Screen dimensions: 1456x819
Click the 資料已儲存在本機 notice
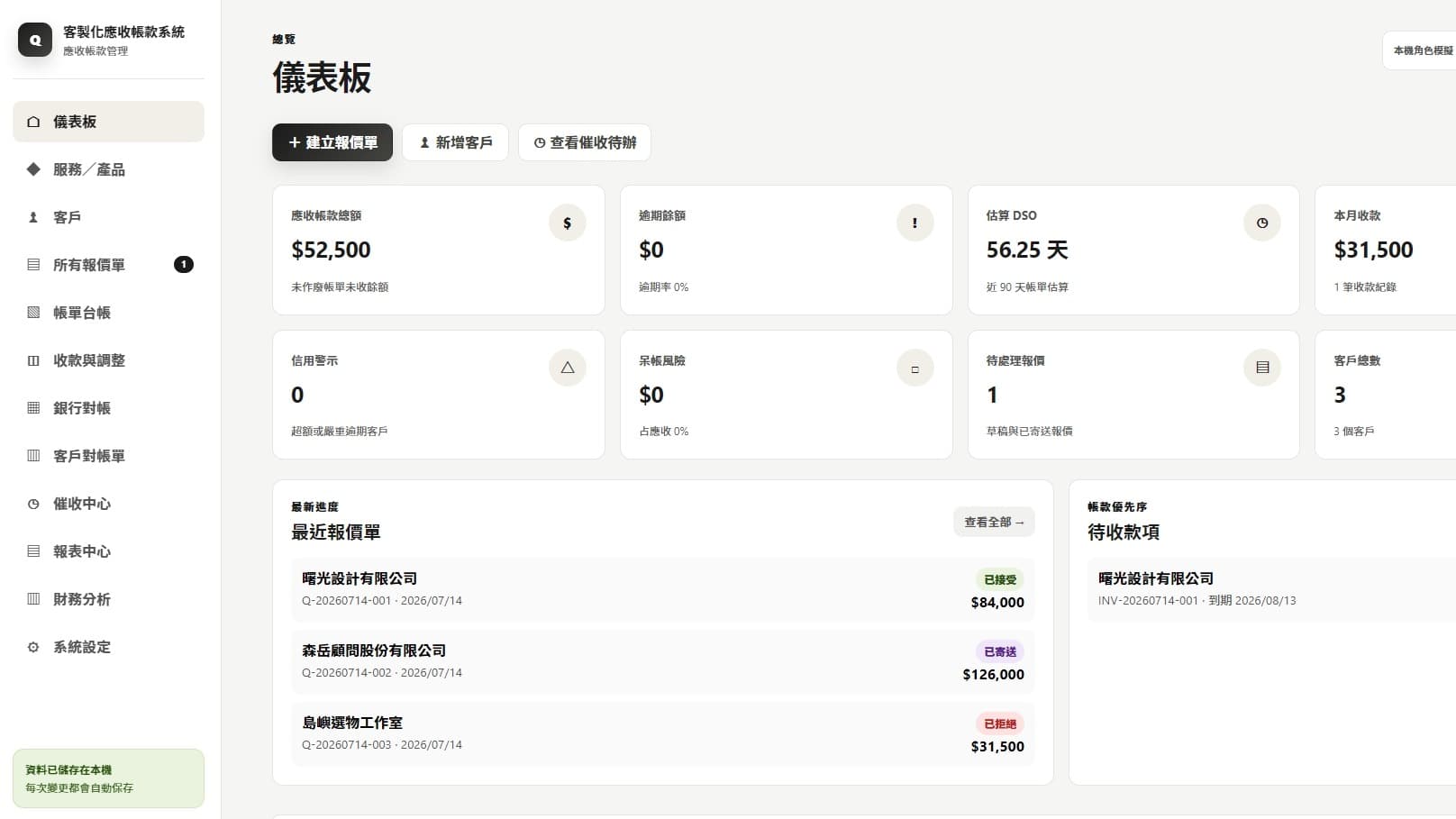coord(108,778)
